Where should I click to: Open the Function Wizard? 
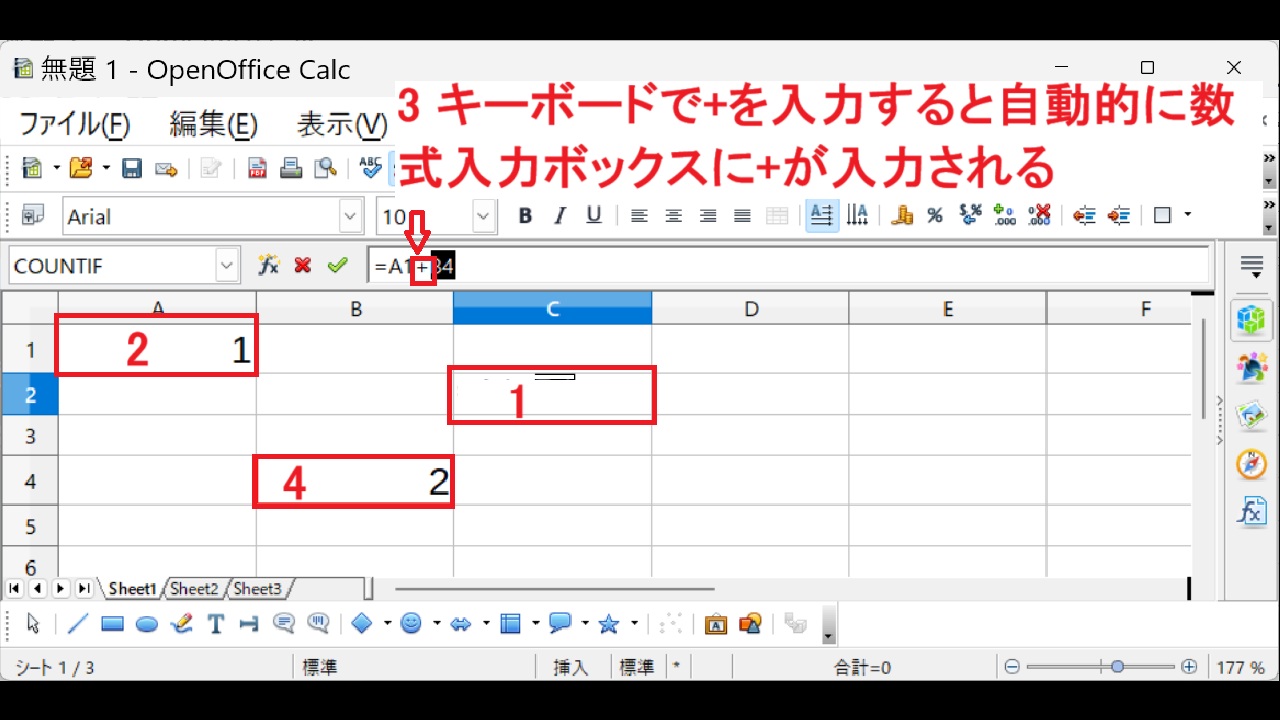[x=268, y=265]
